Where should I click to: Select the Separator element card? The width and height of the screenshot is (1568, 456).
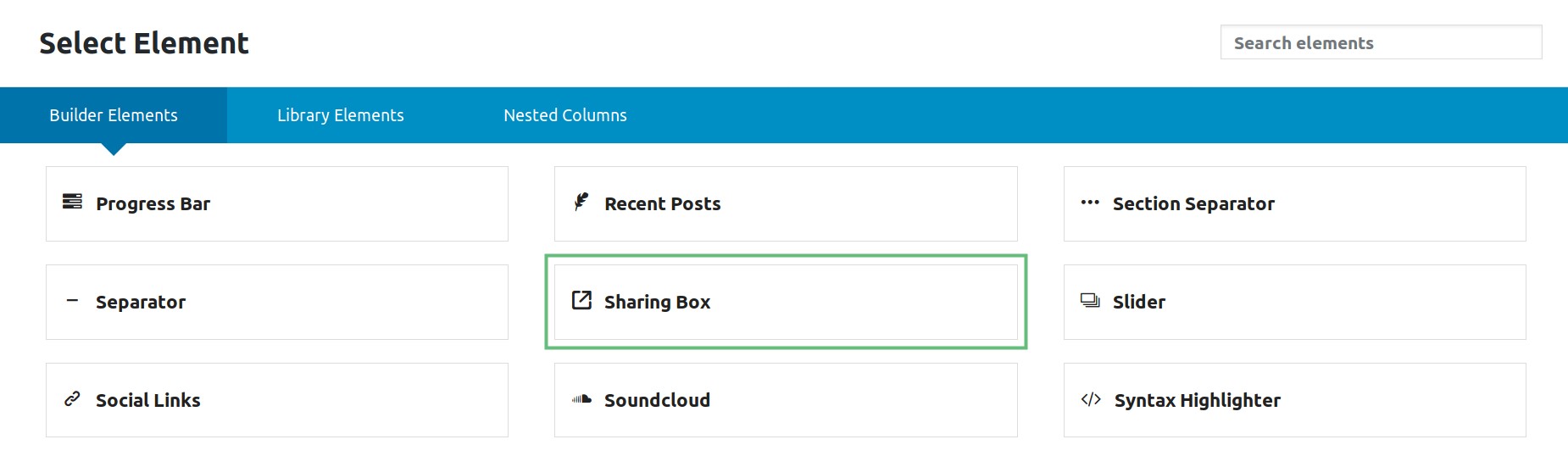277,302
